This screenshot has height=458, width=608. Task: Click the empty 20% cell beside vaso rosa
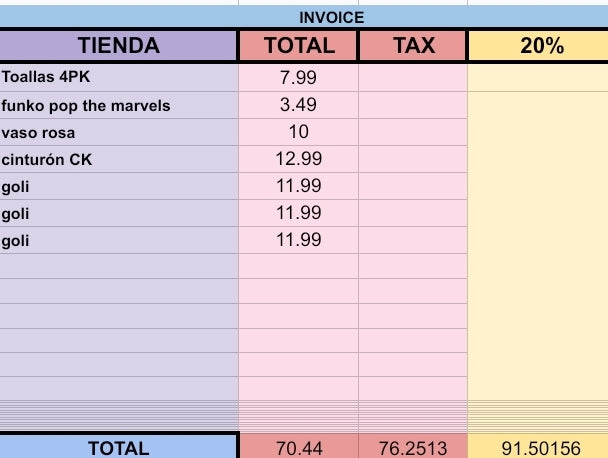tap(541, 132)
